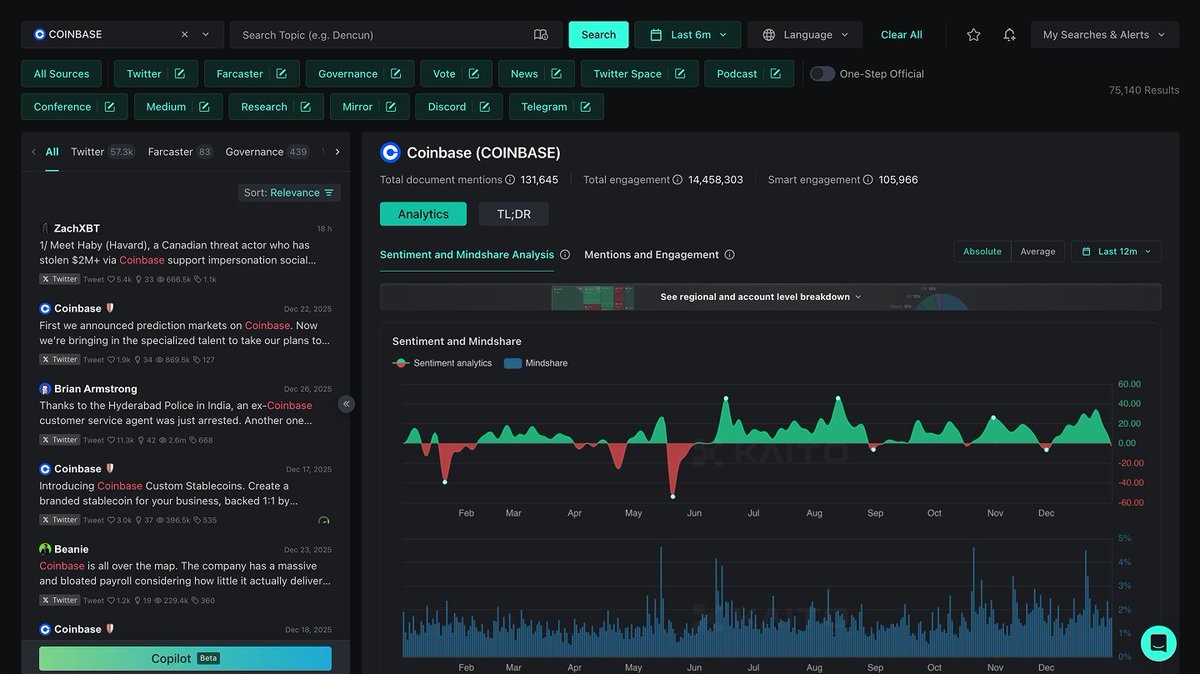The height and width of the screenshot is (674, 1200).
Task: Enable the One-Step Official toggle
Action: click(823, 73)
